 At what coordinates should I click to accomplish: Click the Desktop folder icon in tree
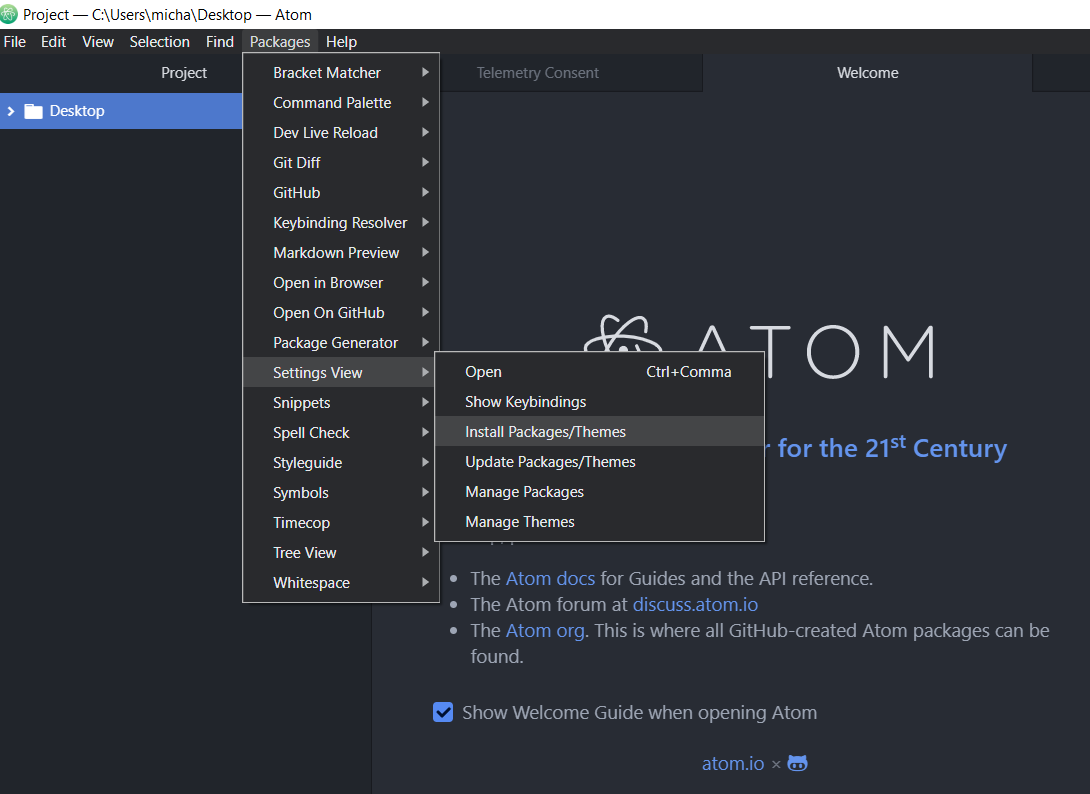(x=34, y=111)
